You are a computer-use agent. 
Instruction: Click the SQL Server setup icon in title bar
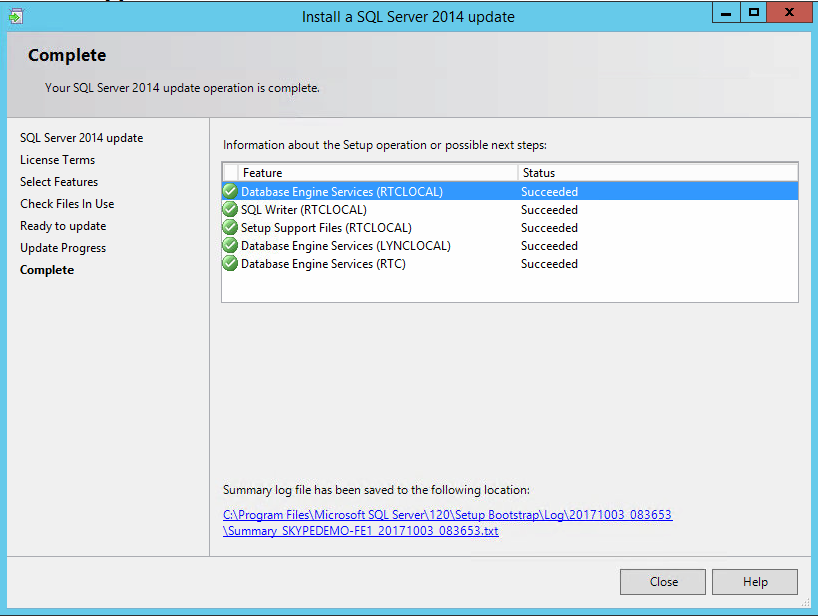(16, 16)
